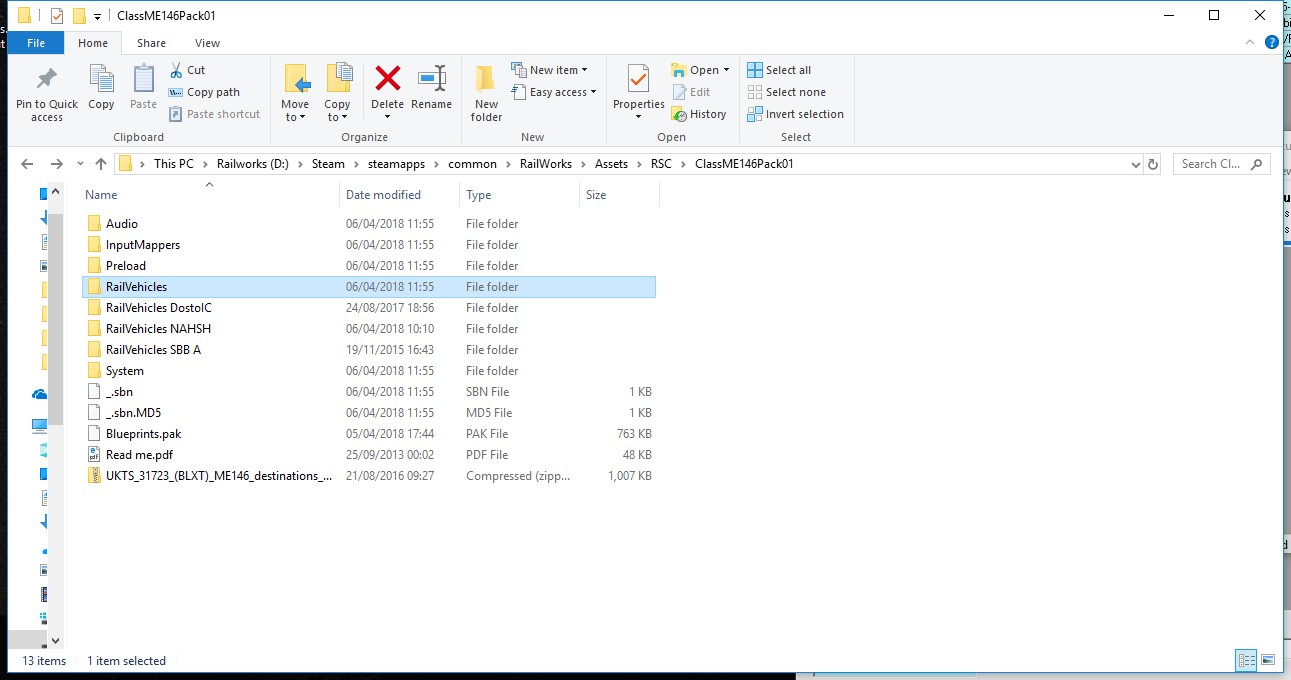Create a New folder from ribbon
Viewport: 1291px width, 680px height.
(486, 92)
